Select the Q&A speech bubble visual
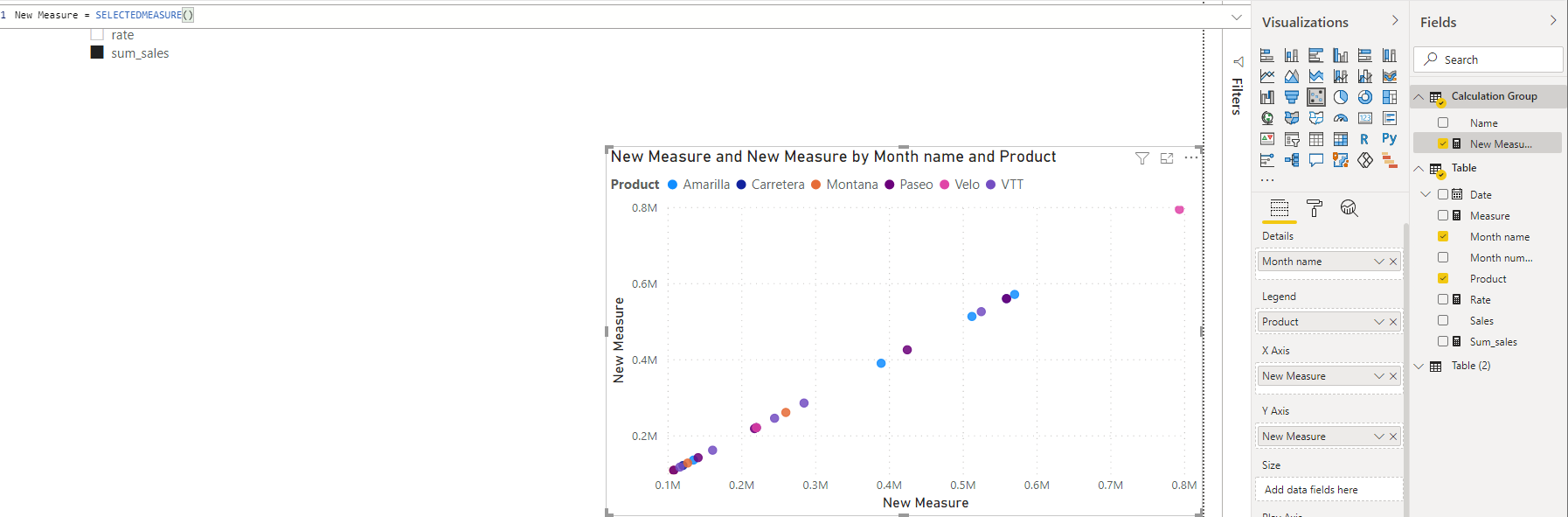Viewport: 1568px width, 517px height. [1316, 160]
